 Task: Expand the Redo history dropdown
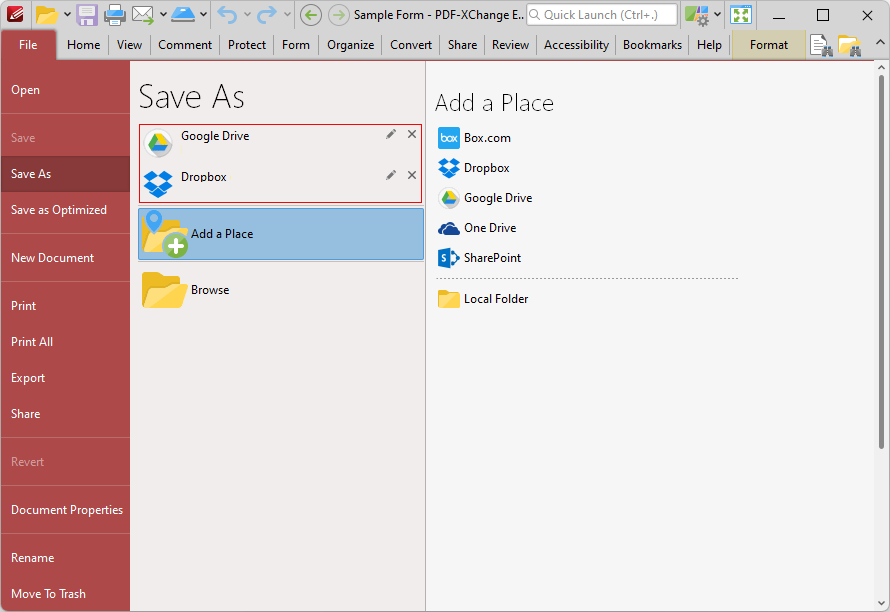pyautogui.click(x=287, y=15)
